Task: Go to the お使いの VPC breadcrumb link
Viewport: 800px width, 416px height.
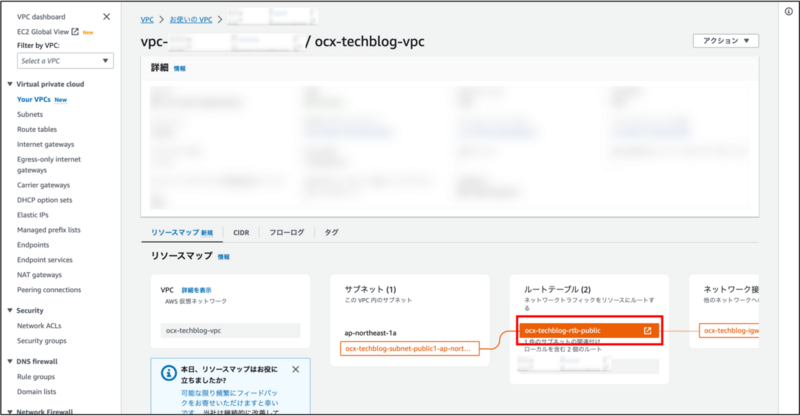Action: point(191,19)
